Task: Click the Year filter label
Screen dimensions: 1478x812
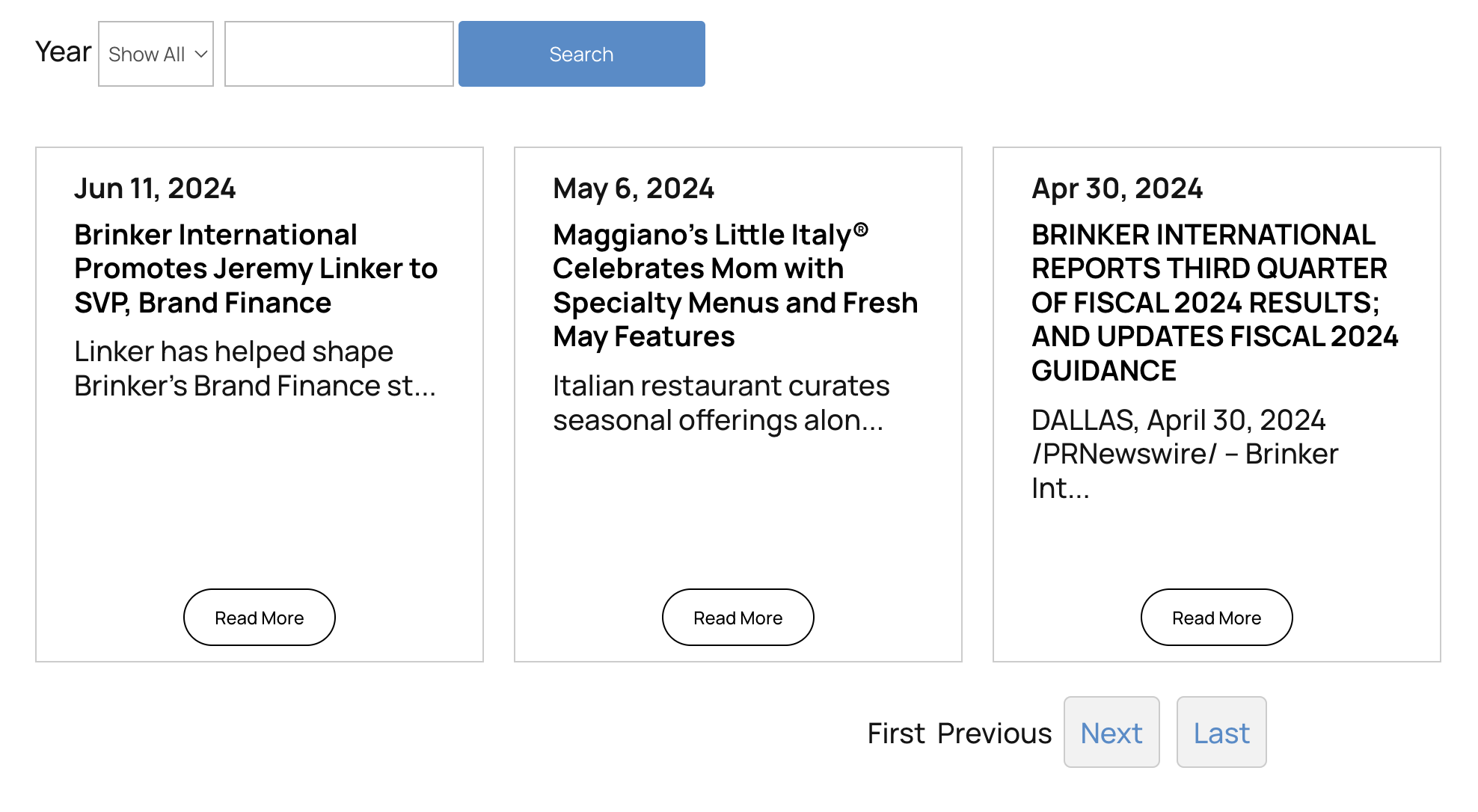Action: (x=63, y=52)
